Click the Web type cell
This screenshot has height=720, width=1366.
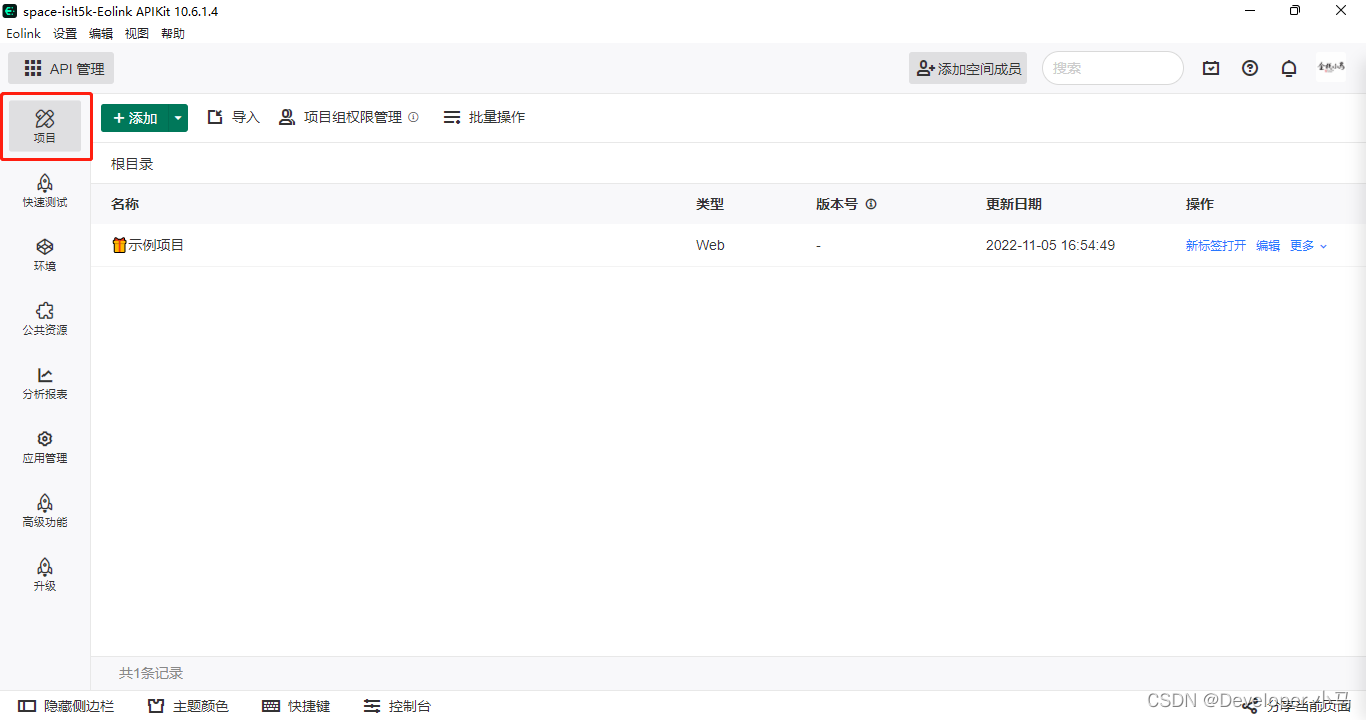(x=710, y=245)
